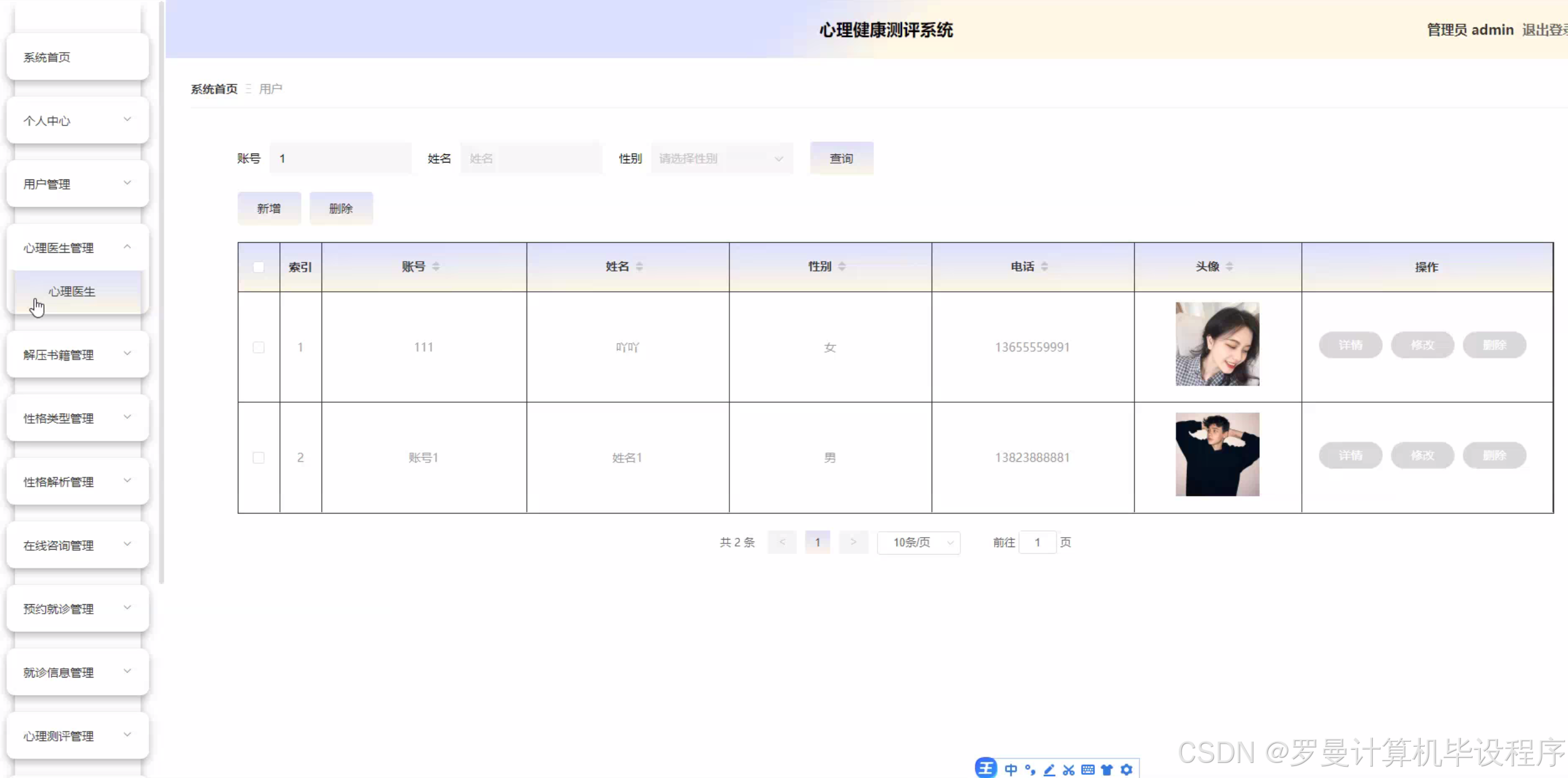1568x778 pixels.
Task: Open the IME settings gear icon
Action: coord(1127,770)
